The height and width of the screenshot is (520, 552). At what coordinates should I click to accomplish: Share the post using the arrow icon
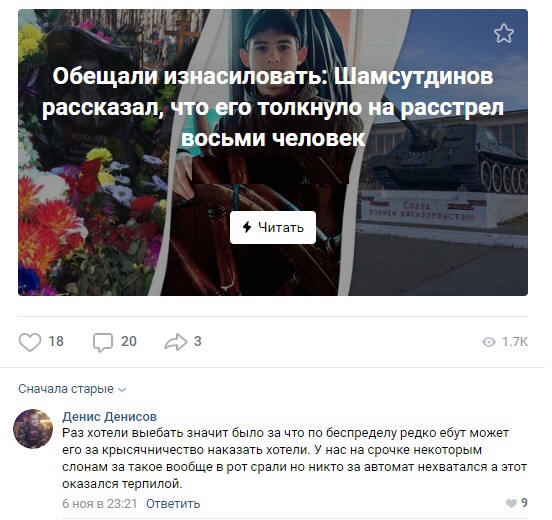(x=176, y=342)
